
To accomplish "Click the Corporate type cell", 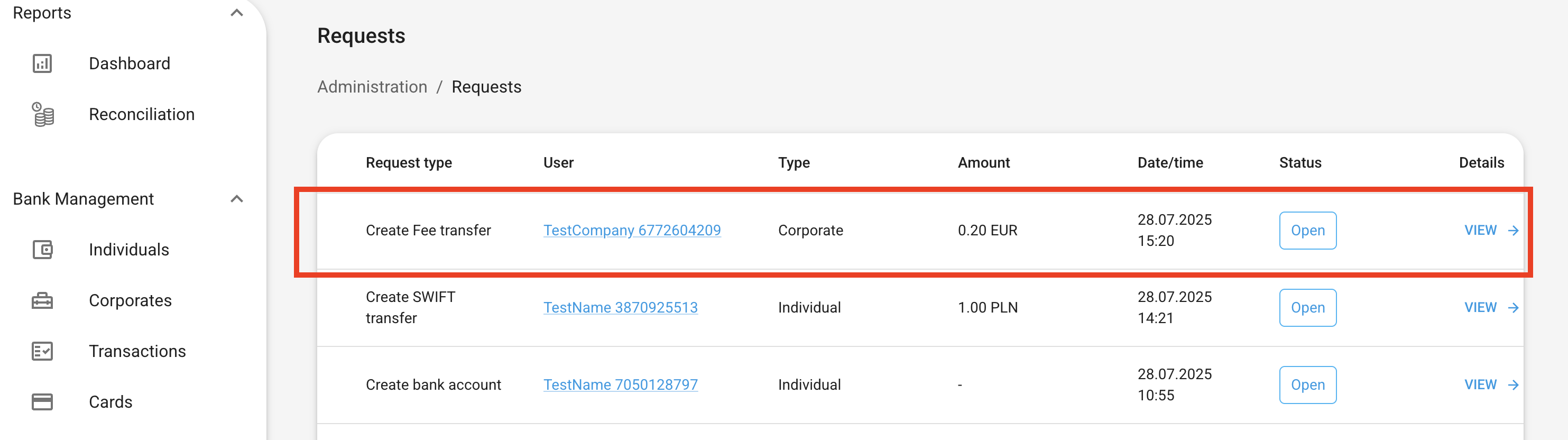I will click(x=810, y=231).
